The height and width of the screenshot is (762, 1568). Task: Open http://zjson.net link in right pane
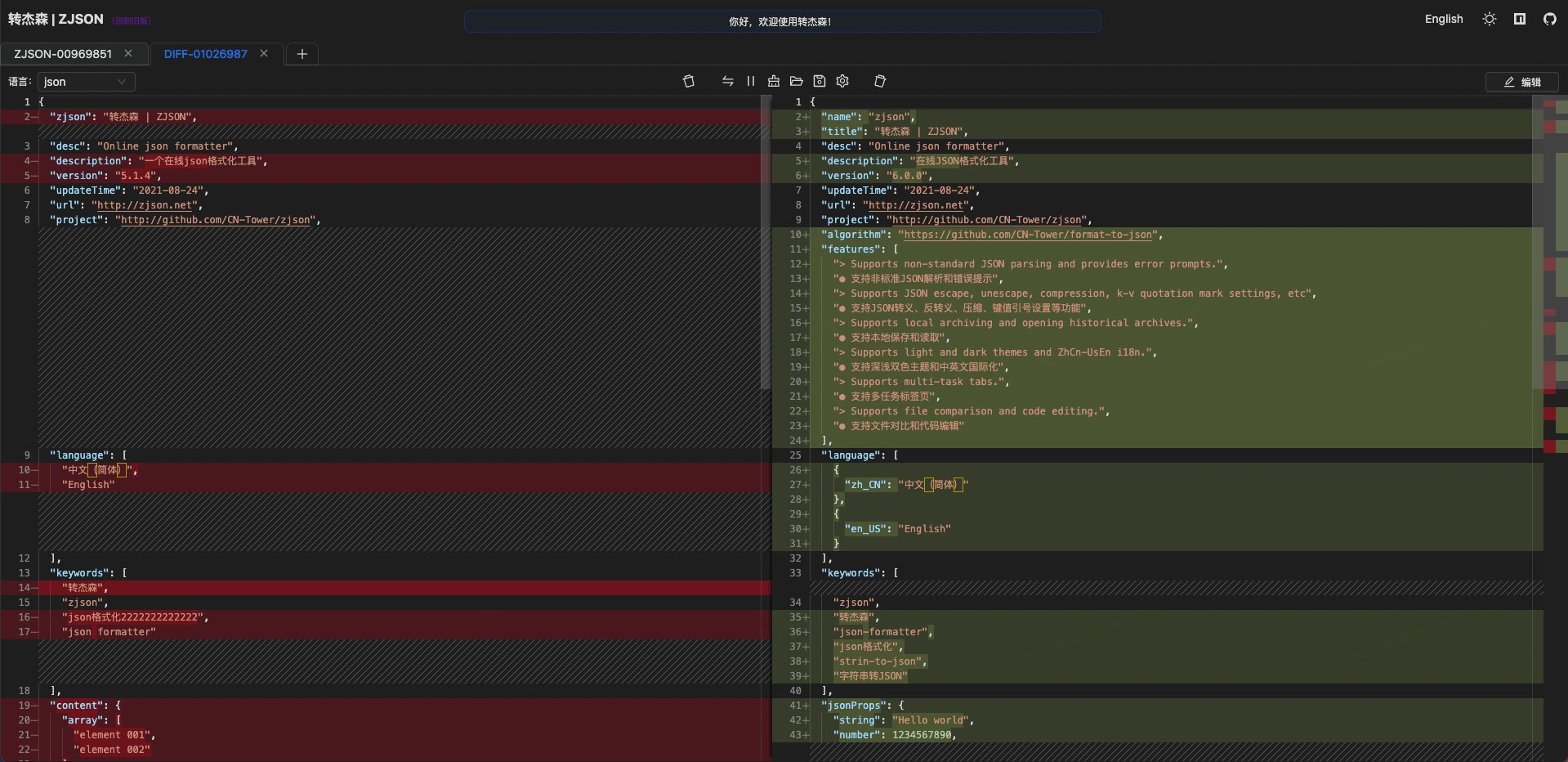[x=916, y=205]
